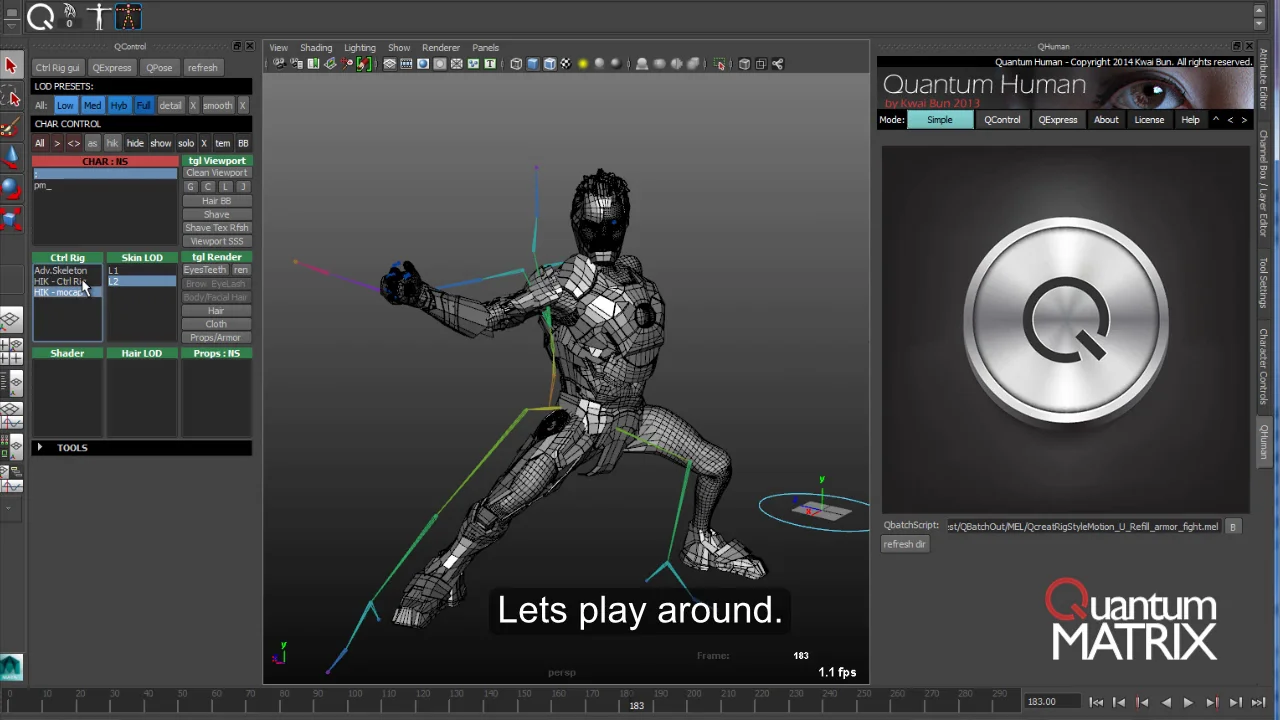
Task: Toggle the Hyb LOD preset
Action: [x=119, y=106]
